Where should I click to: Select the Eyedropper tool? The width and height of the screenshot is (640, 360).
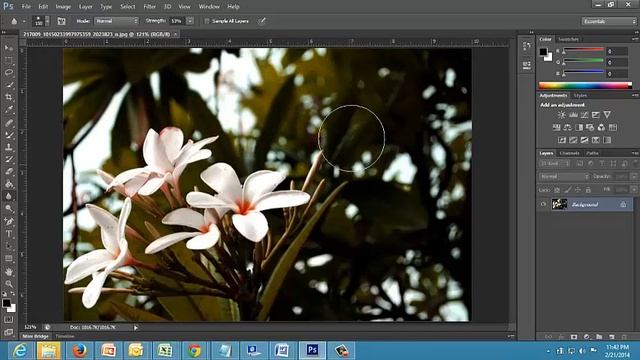(x=9, y=109)
